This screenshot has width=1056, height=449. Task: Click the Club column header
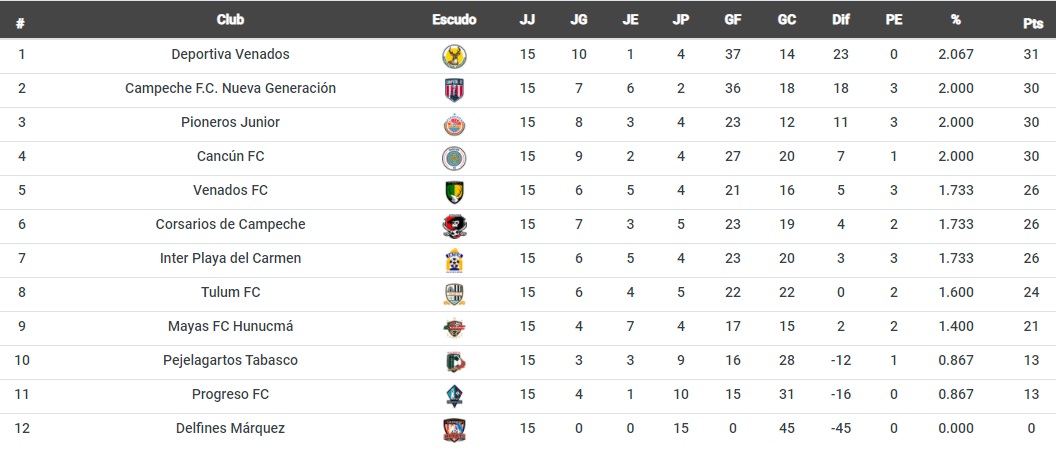pyautogui.click(x=230, y=20)
